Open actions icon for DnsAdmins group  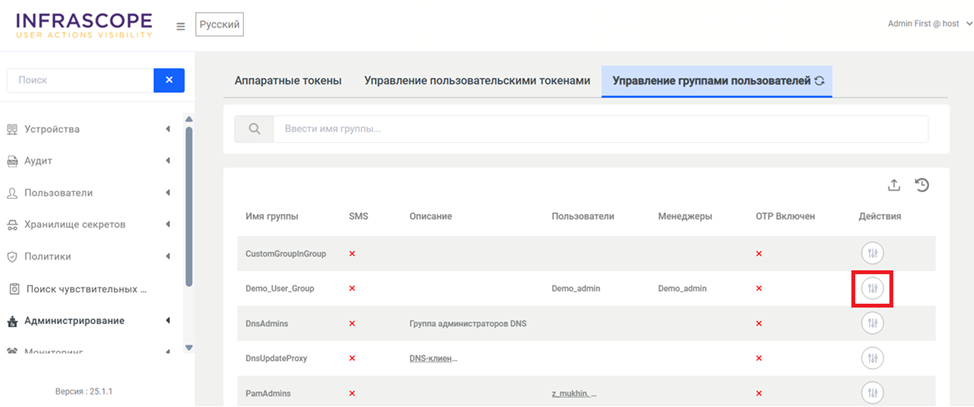pyautogui.click(x=872, y=323)
